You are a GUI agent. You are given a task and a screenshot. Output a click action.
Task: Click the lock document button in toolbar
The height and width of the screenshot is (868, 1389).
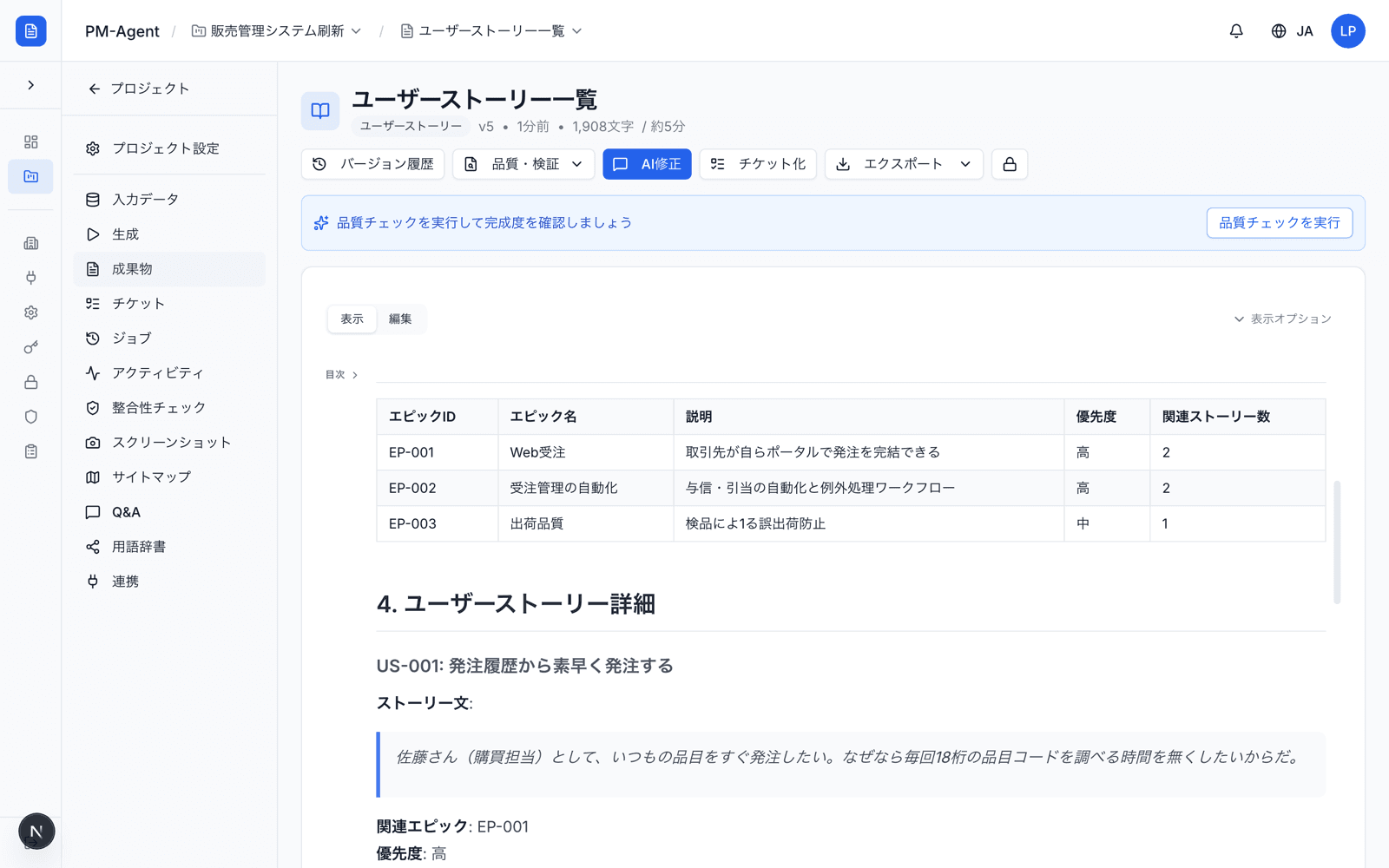pyautogui.click(x=1010, y=164)
